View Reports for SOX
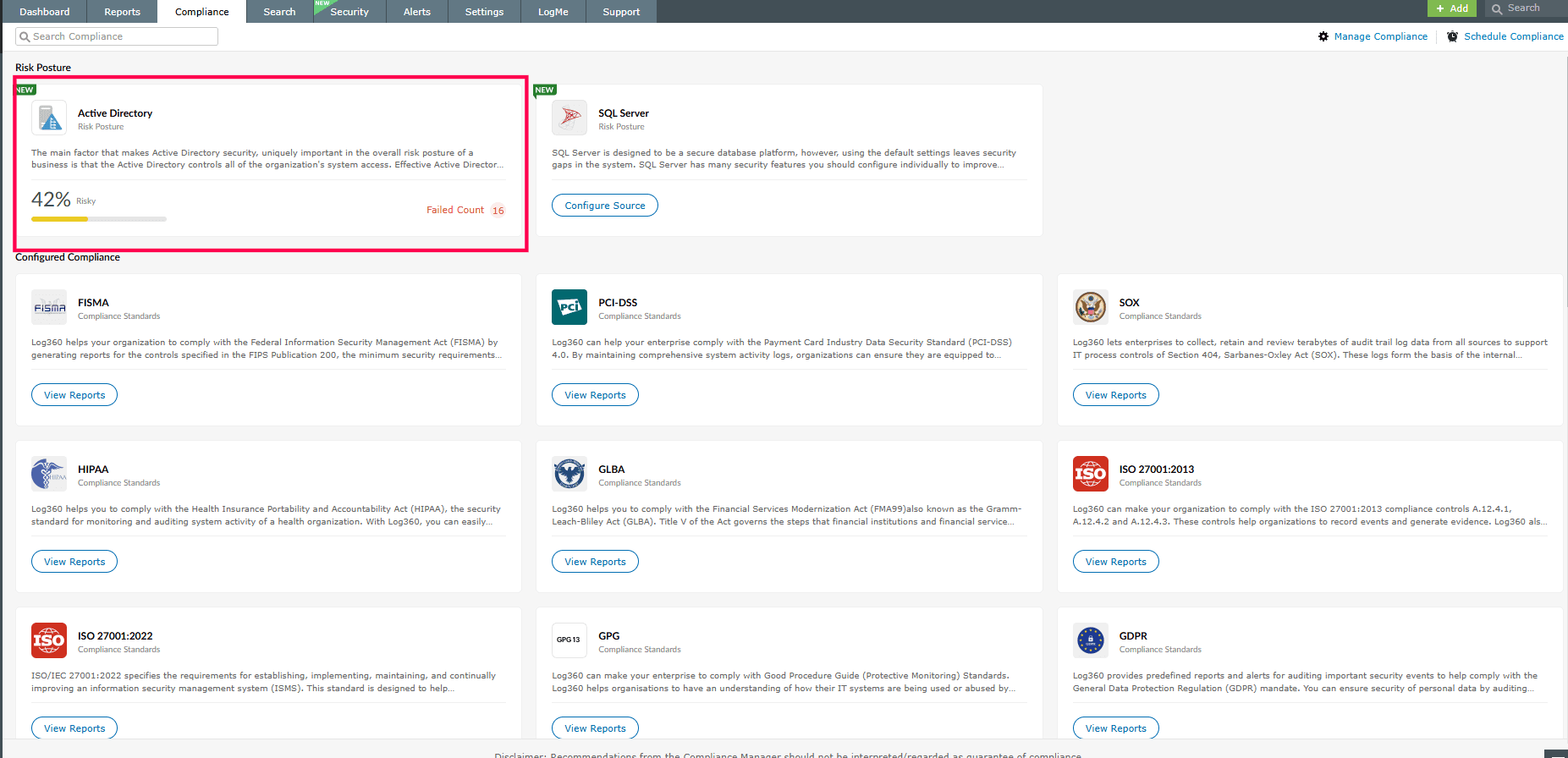Image resolution: width=1568 pixels, height=758 pixels. click(1116, 395)
